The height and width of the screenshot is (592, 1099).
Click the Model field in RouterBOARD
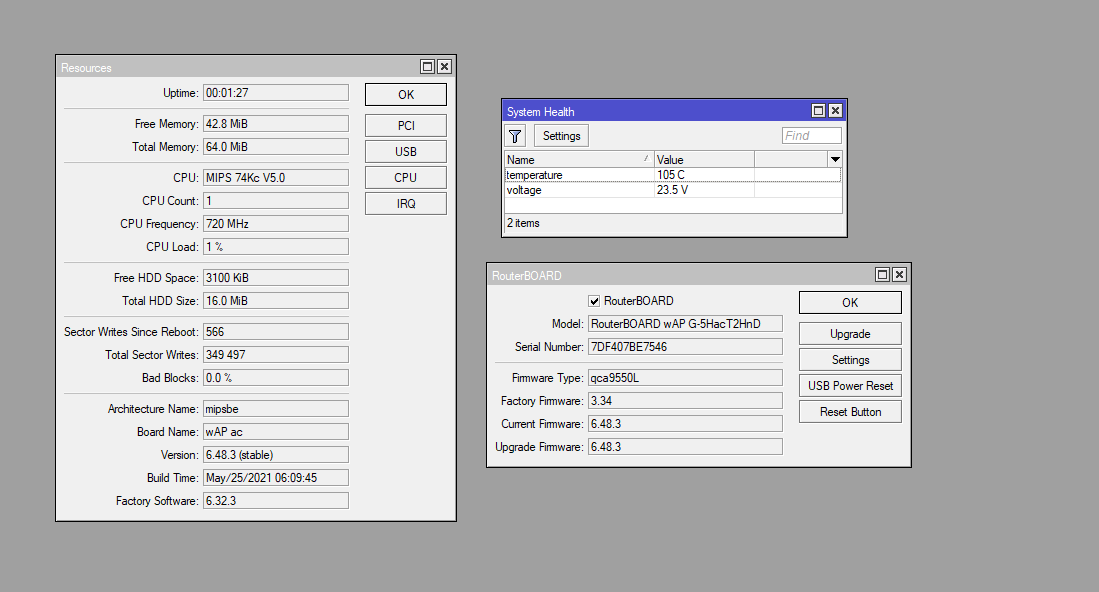coord(685,324)
